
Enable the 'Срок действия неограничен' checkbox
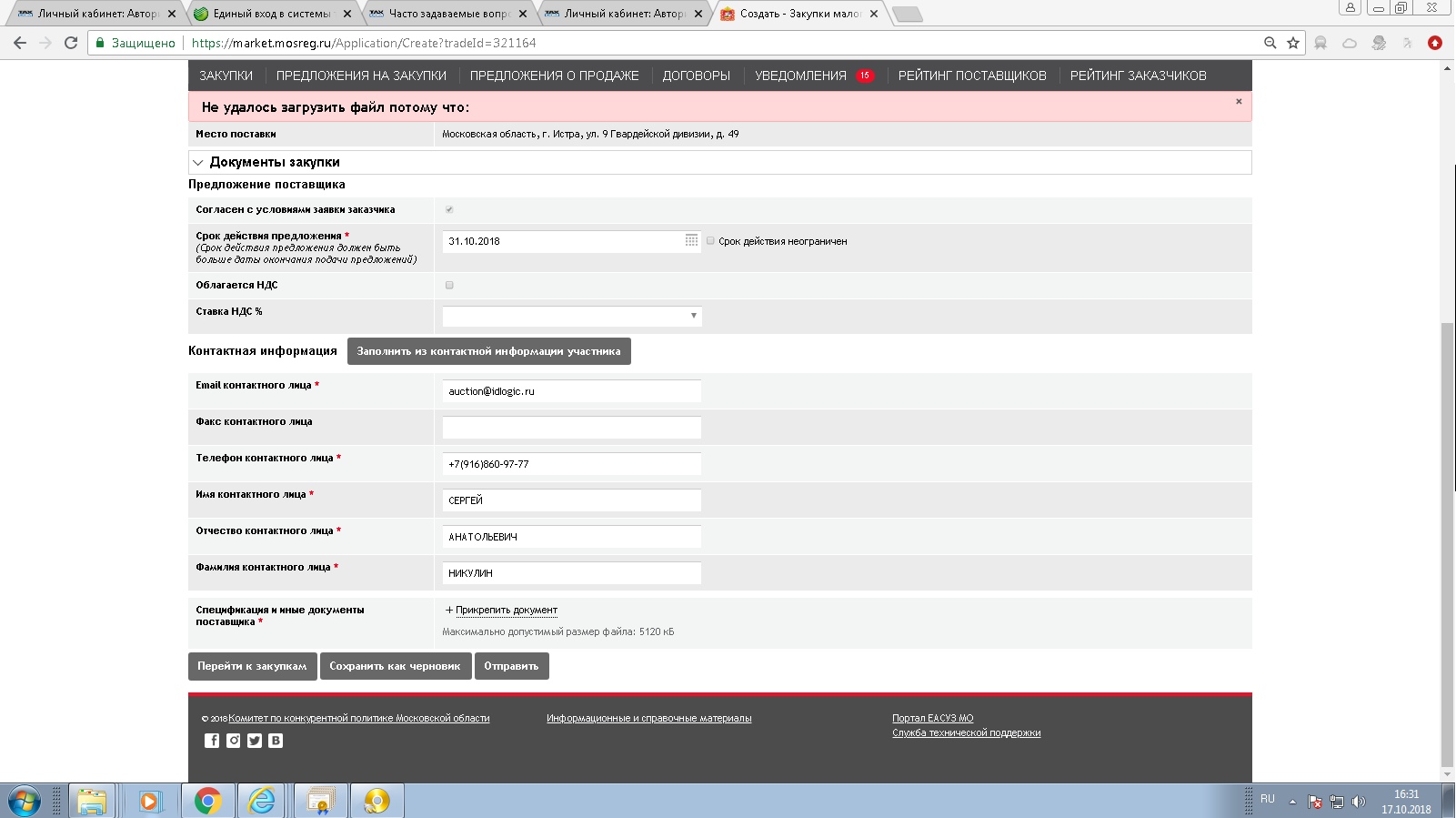click(x=711, y=241)
